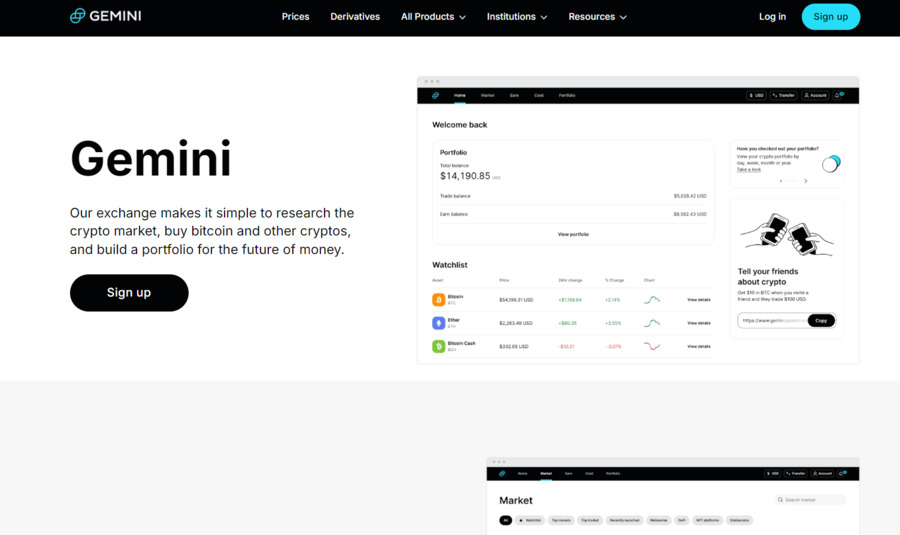This screenshot has height=535, width=900.
Task: Click the magnifier icon in Search market
Action: [780, 500]
